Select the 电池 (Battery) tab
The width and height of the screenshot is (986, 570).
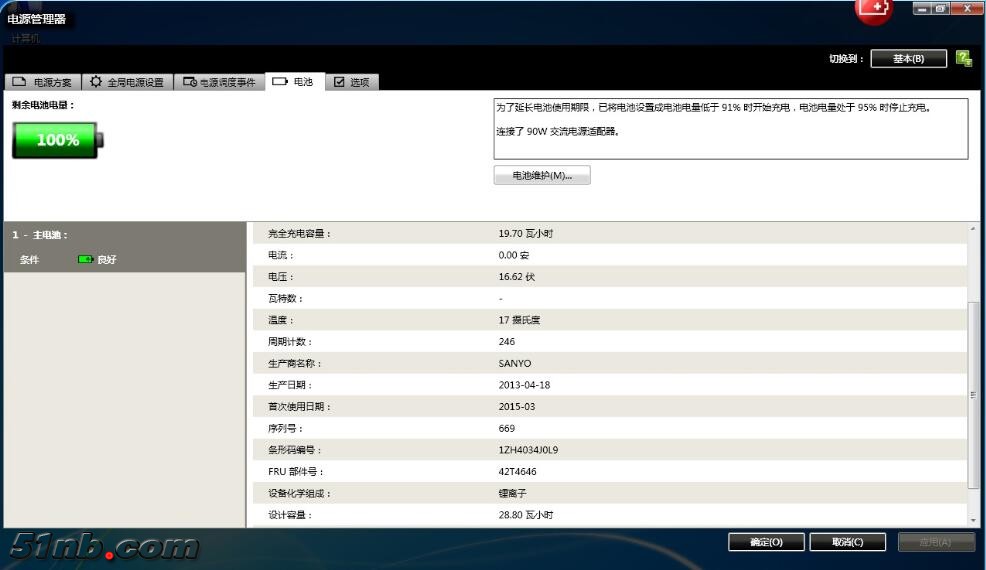pyautogui.click(x=293, y=82)
